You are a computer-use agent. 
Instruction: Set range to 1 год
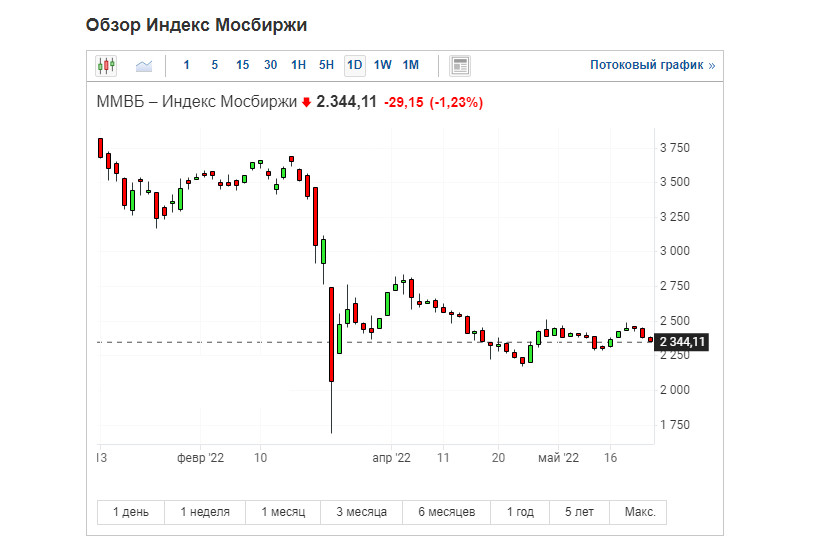coord(520,512)
